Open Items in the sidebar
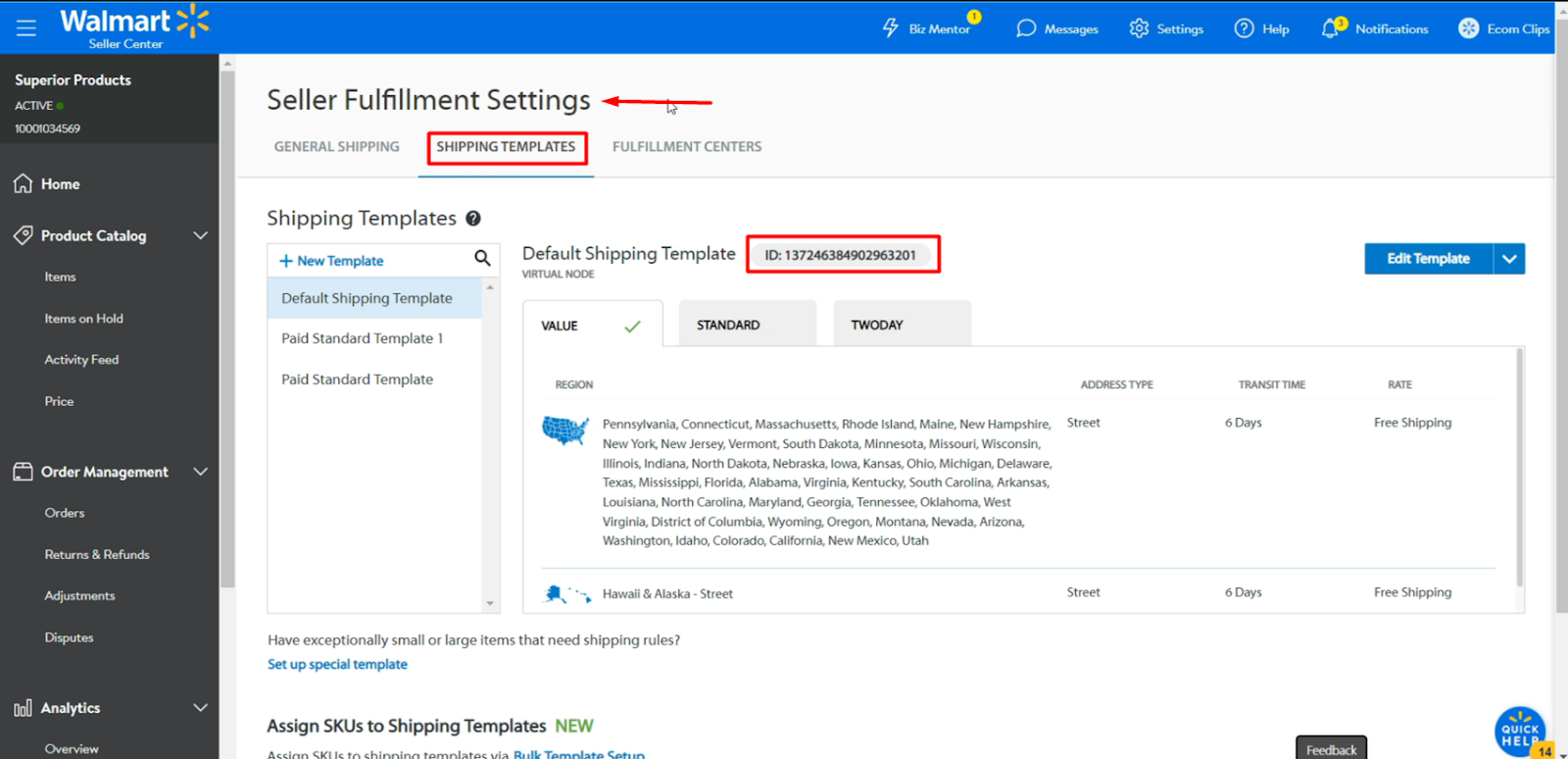This screenshot has width=1568, height=759. pos(60,277)
